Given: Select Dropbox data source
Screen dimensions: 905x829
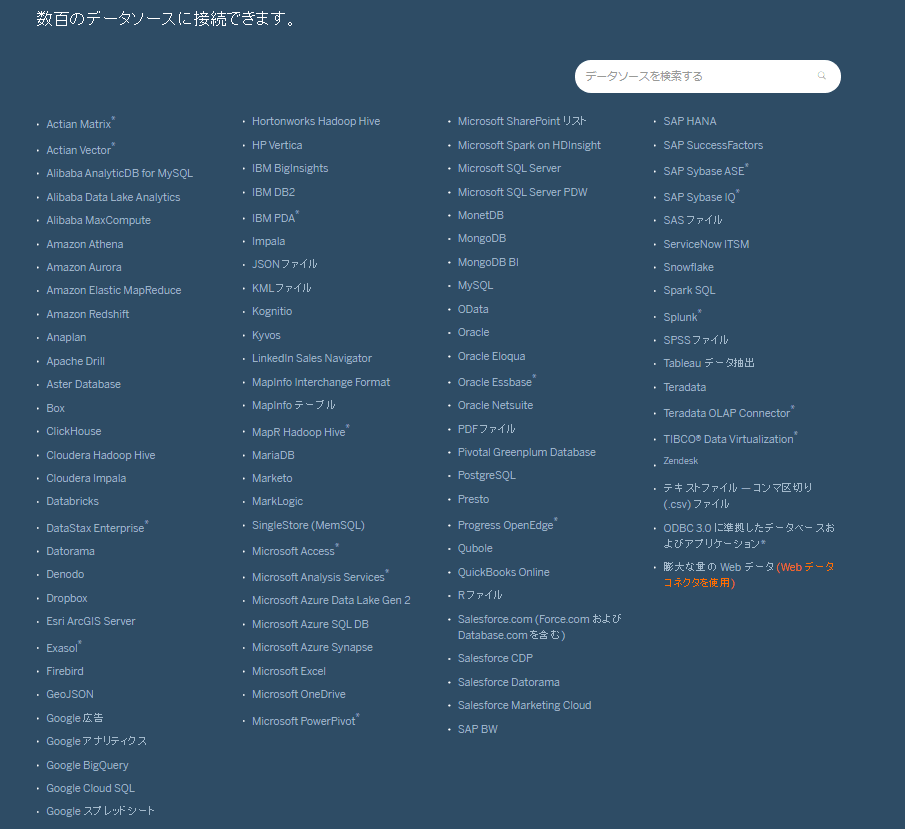Looking at the screenshot, I should coord(67,598).
